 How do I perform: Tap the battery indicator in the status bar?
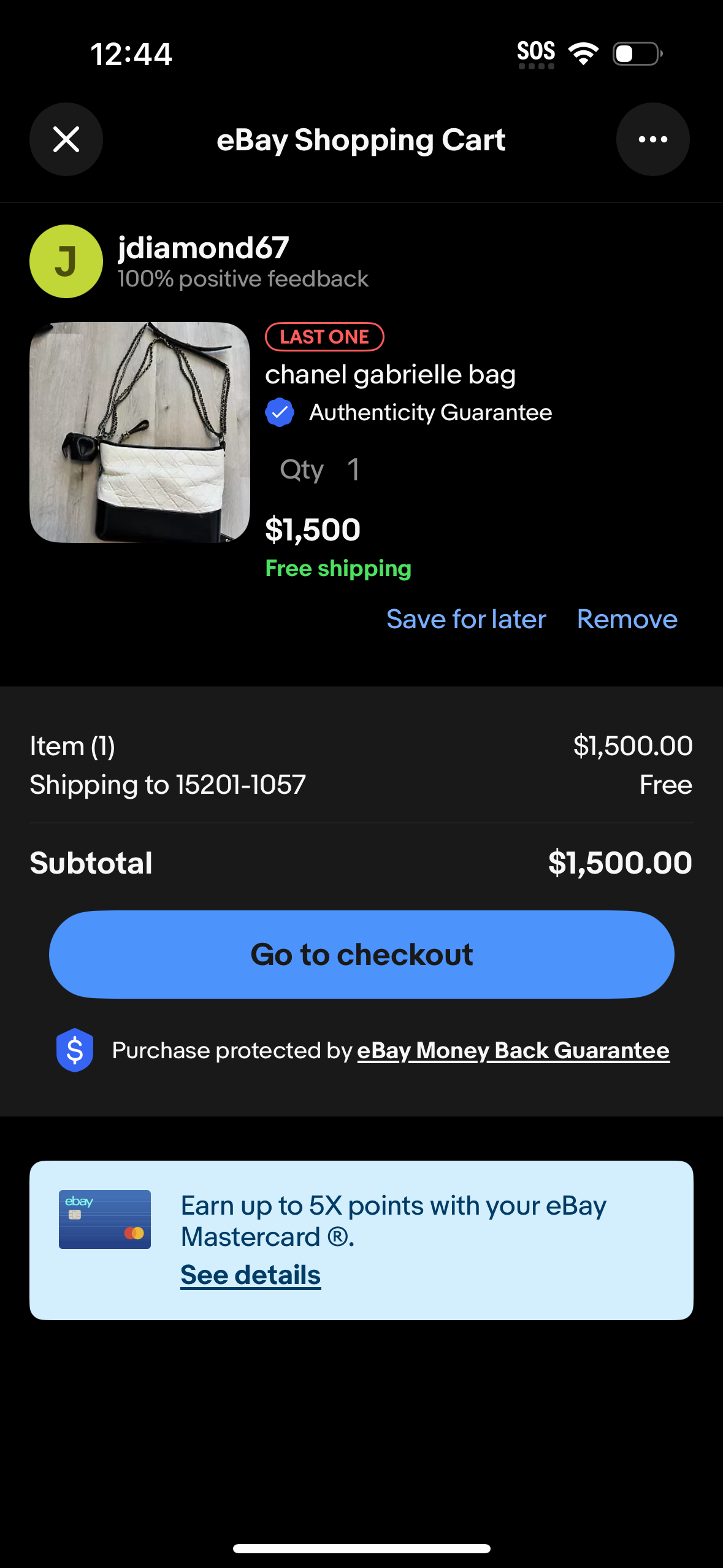click(635, 53)
